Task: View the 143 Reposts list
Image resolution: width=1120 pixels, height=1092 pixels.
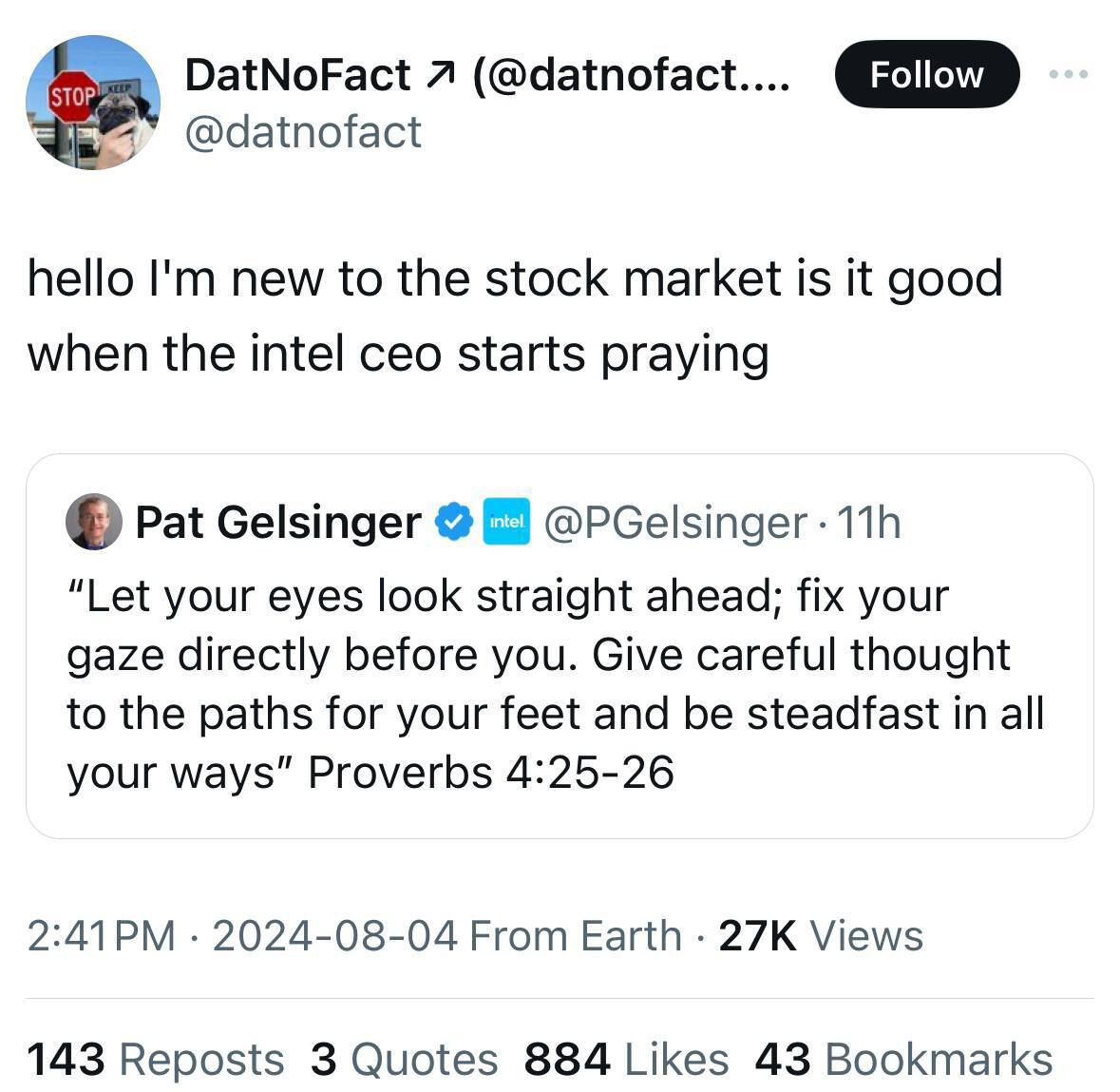Action: (155, 1059)
